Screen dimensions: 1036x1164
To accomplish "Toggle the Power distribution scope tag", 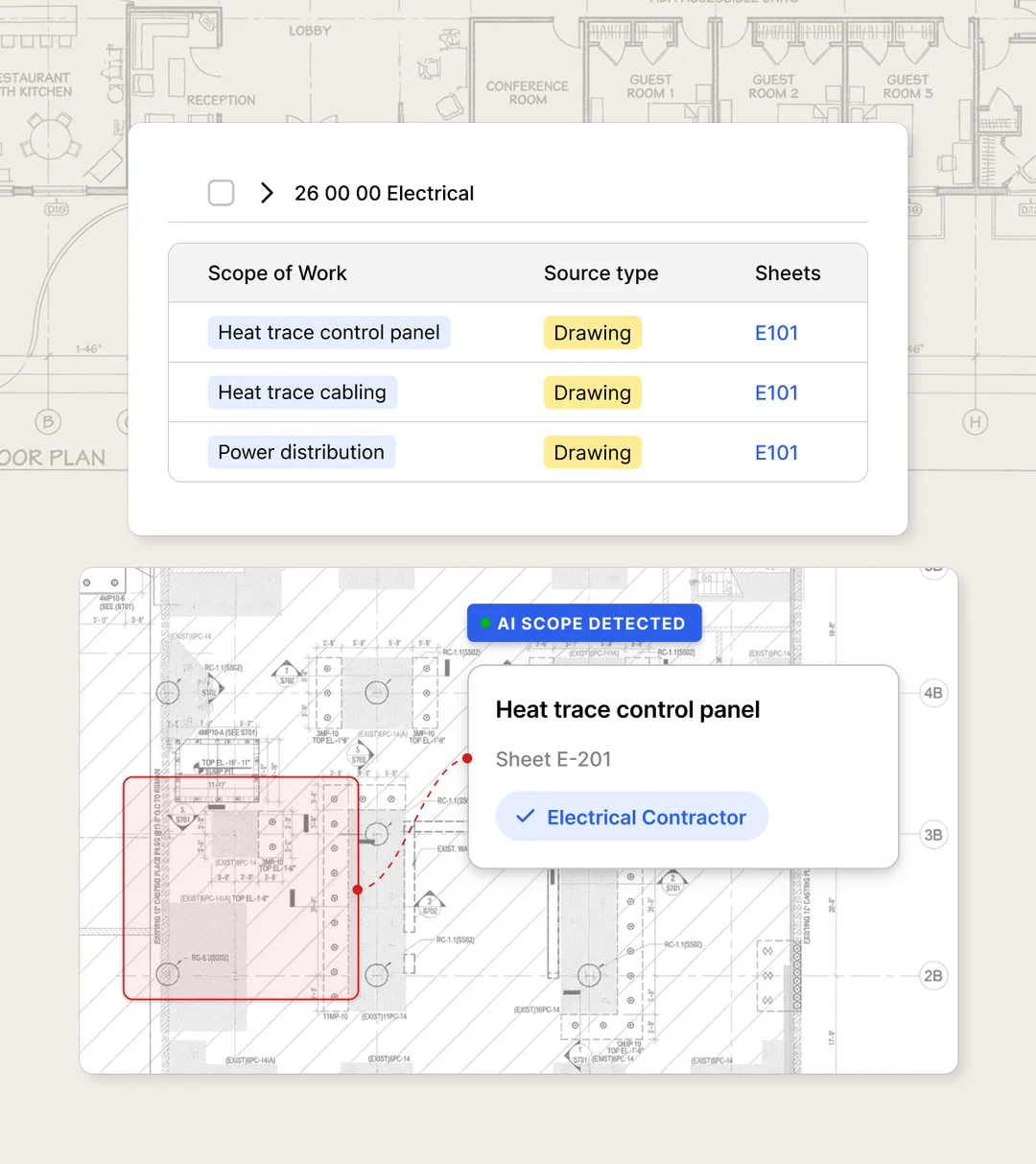I will (301, 451).
